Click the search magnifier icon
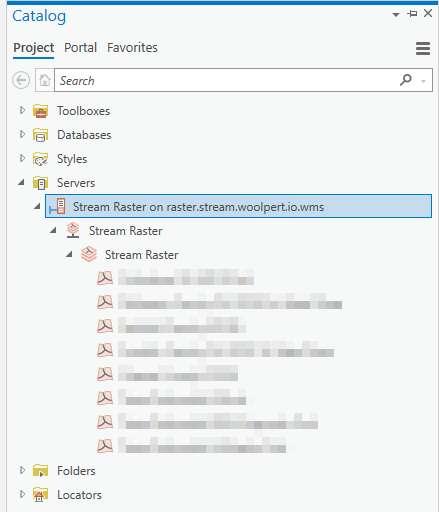The width and height of the screenshot is (439, 512). coord(406,80)
